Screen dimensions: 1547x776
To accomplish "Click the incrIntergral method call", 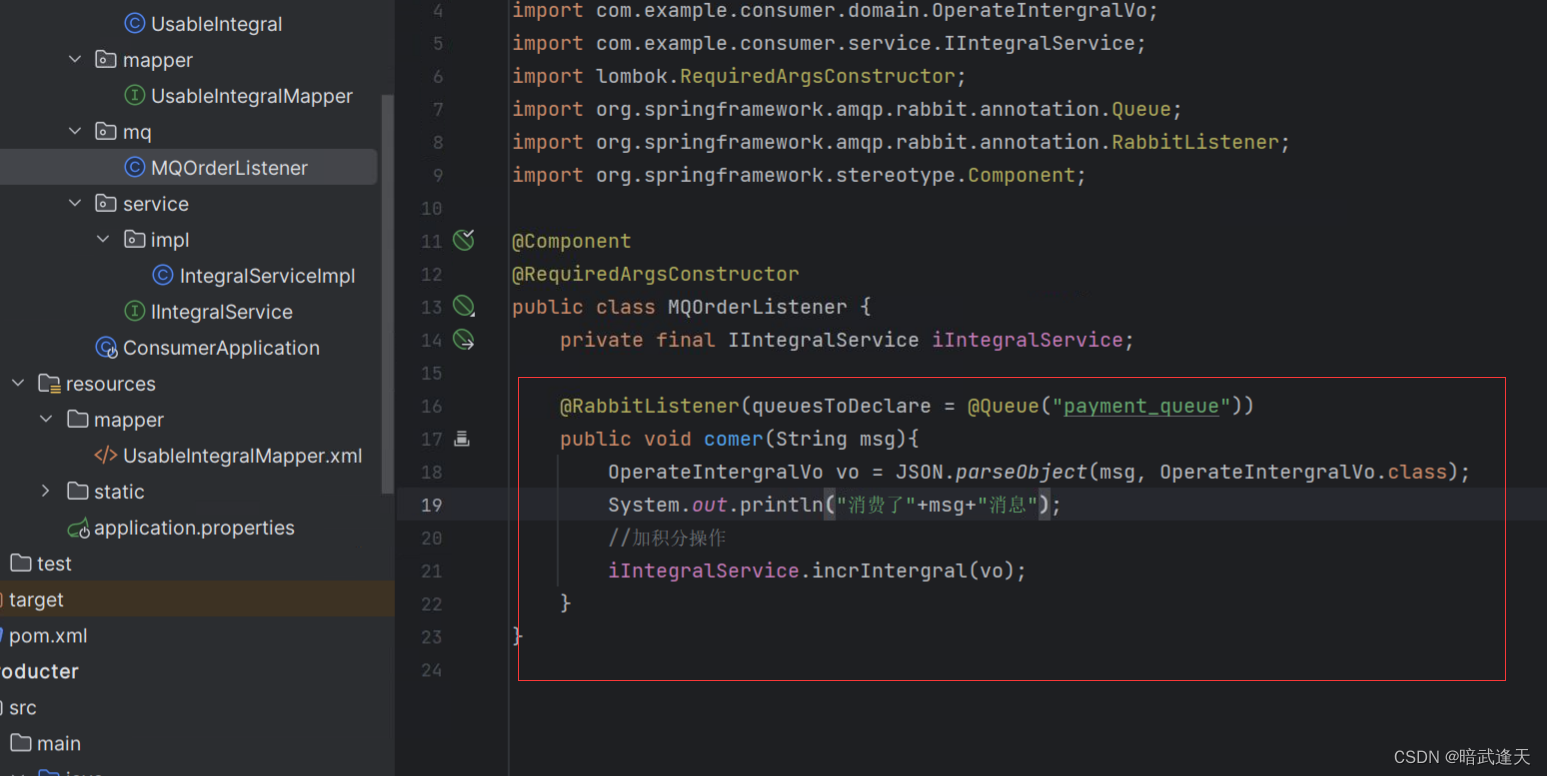I will 889,571.
